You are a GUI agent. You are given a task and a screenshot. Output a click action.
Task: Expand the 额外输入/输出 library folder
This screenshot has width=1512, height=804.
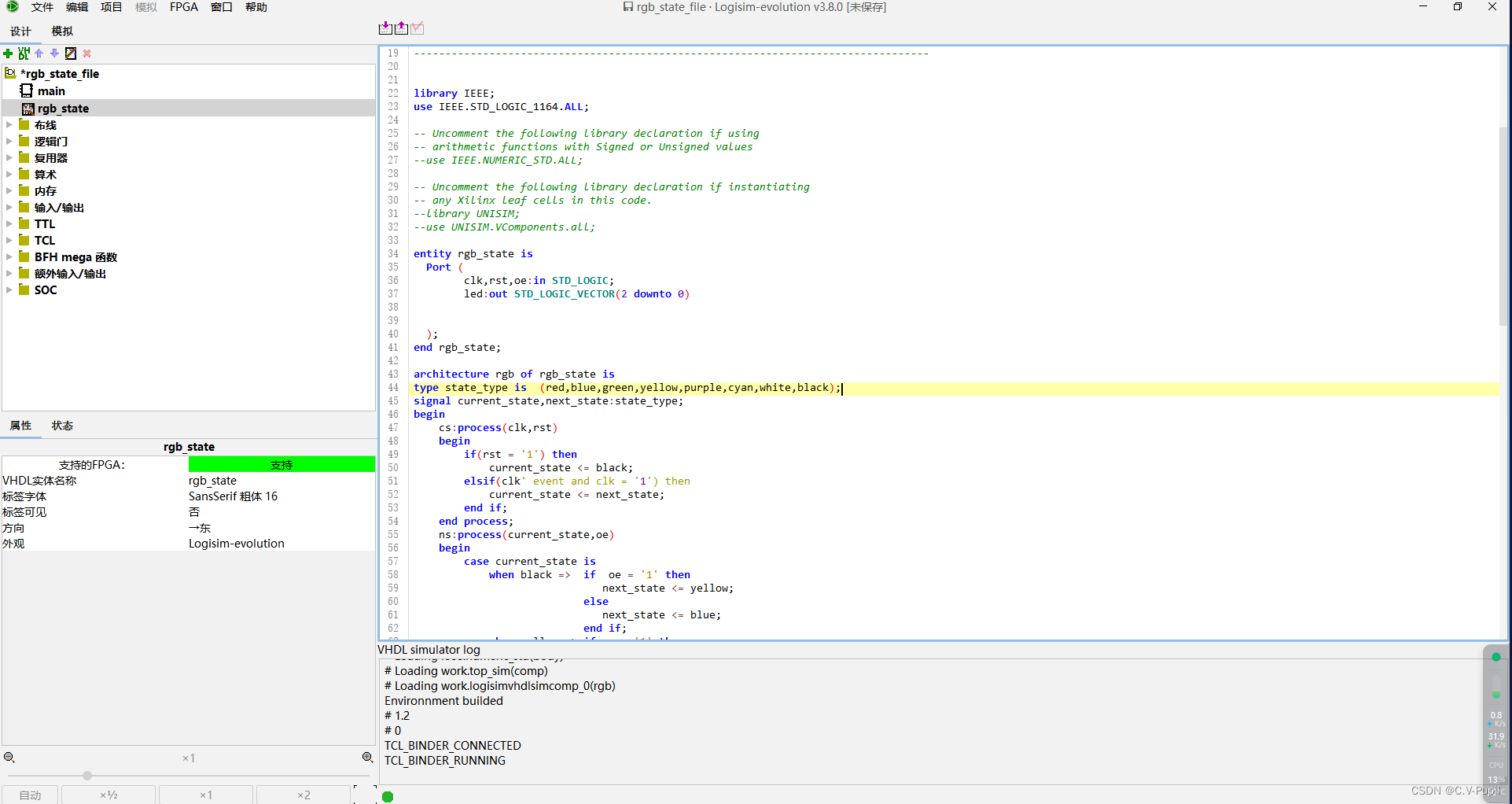[x=9, y=274]
